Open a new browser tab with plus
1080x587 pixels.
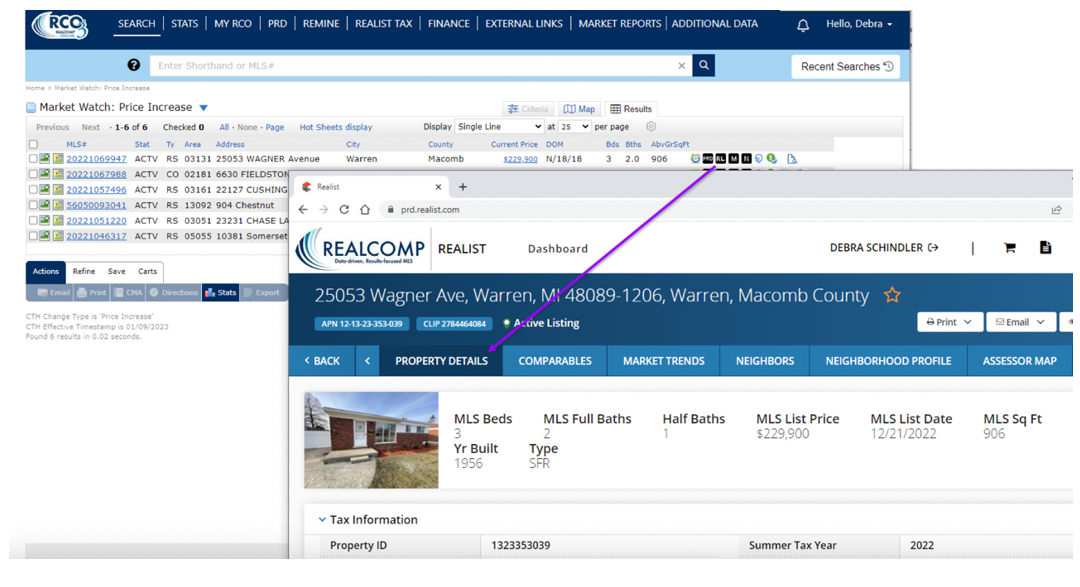click(x=463, y=187)
